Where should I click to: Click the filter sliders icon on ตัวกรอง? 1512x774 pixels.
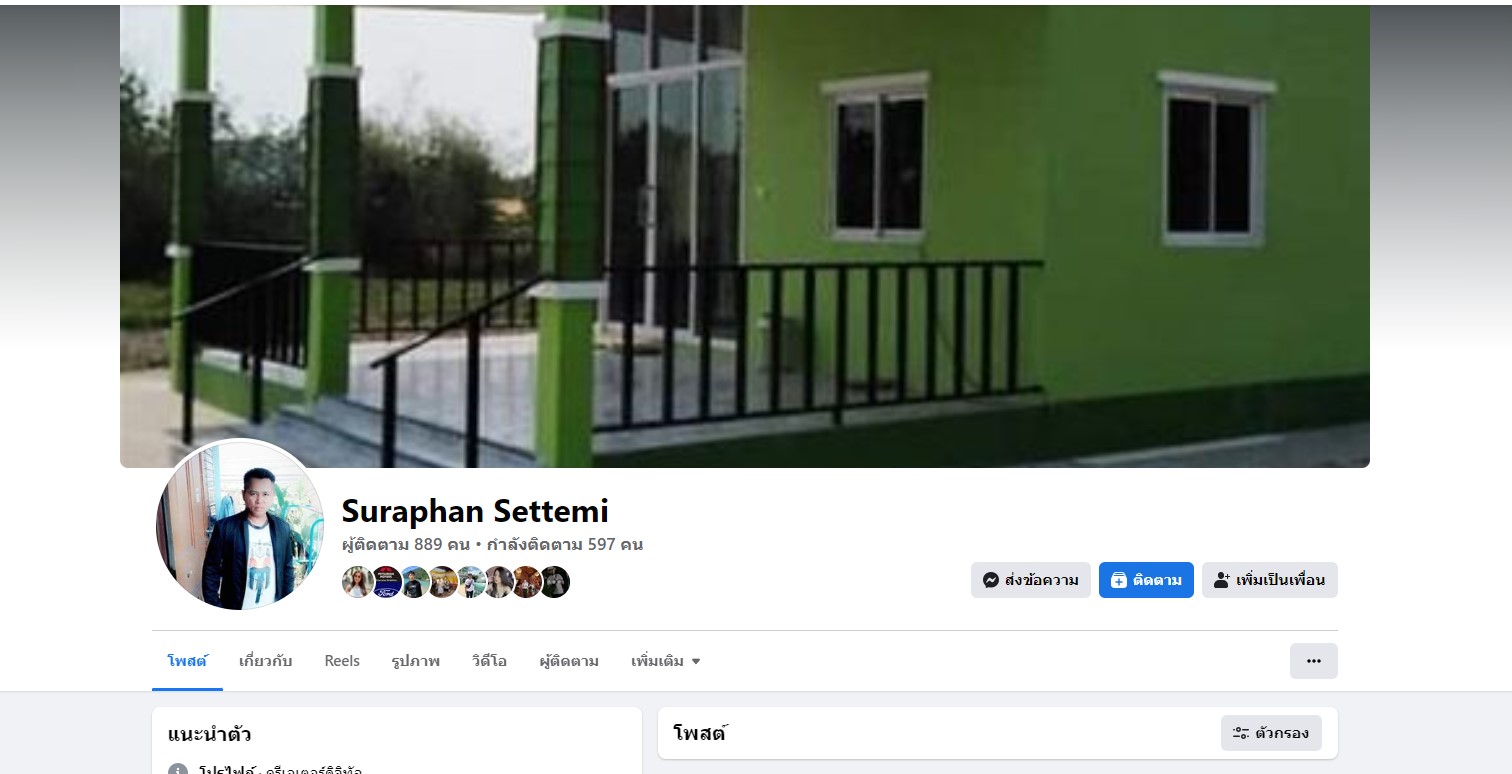(x=1241, y=733)
